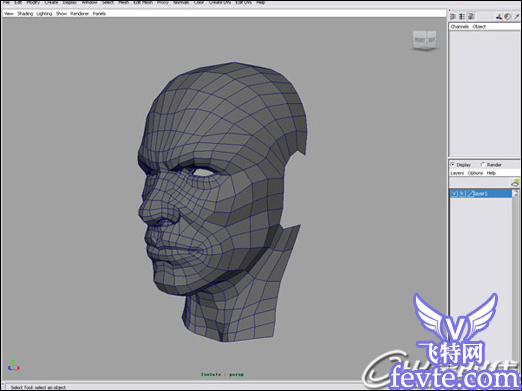Open the Layers menu in Layer Editor

coord(457,173)
